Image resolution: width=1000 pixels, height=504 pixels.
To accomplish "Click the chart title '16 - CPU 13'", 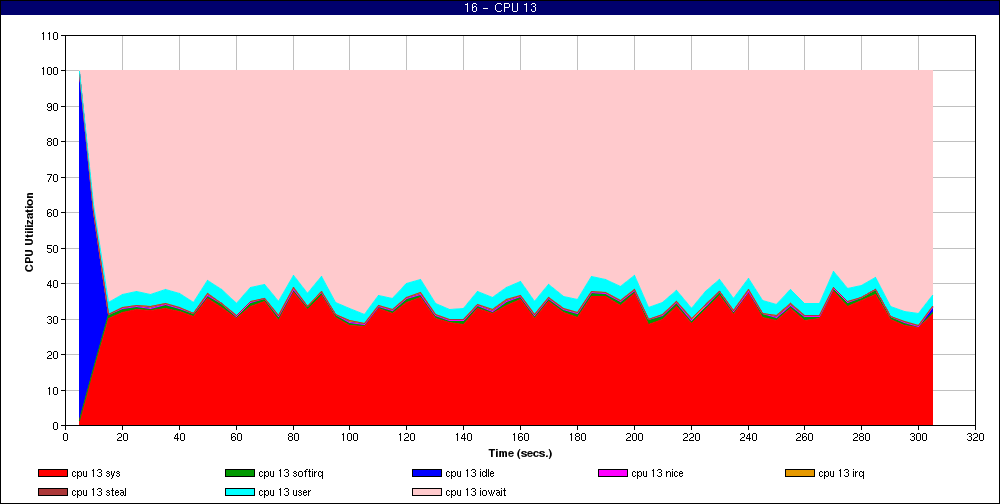I will click(x=500, y=8).
